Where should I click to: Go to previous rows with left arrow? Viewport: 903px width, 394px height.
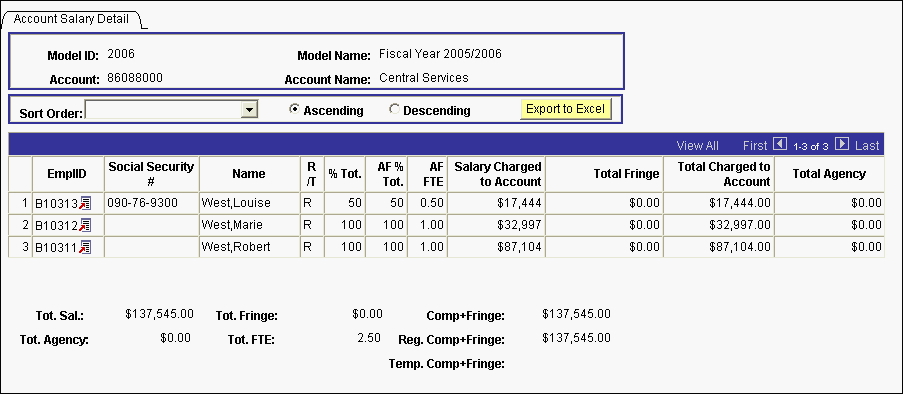[x=779, y=144]
